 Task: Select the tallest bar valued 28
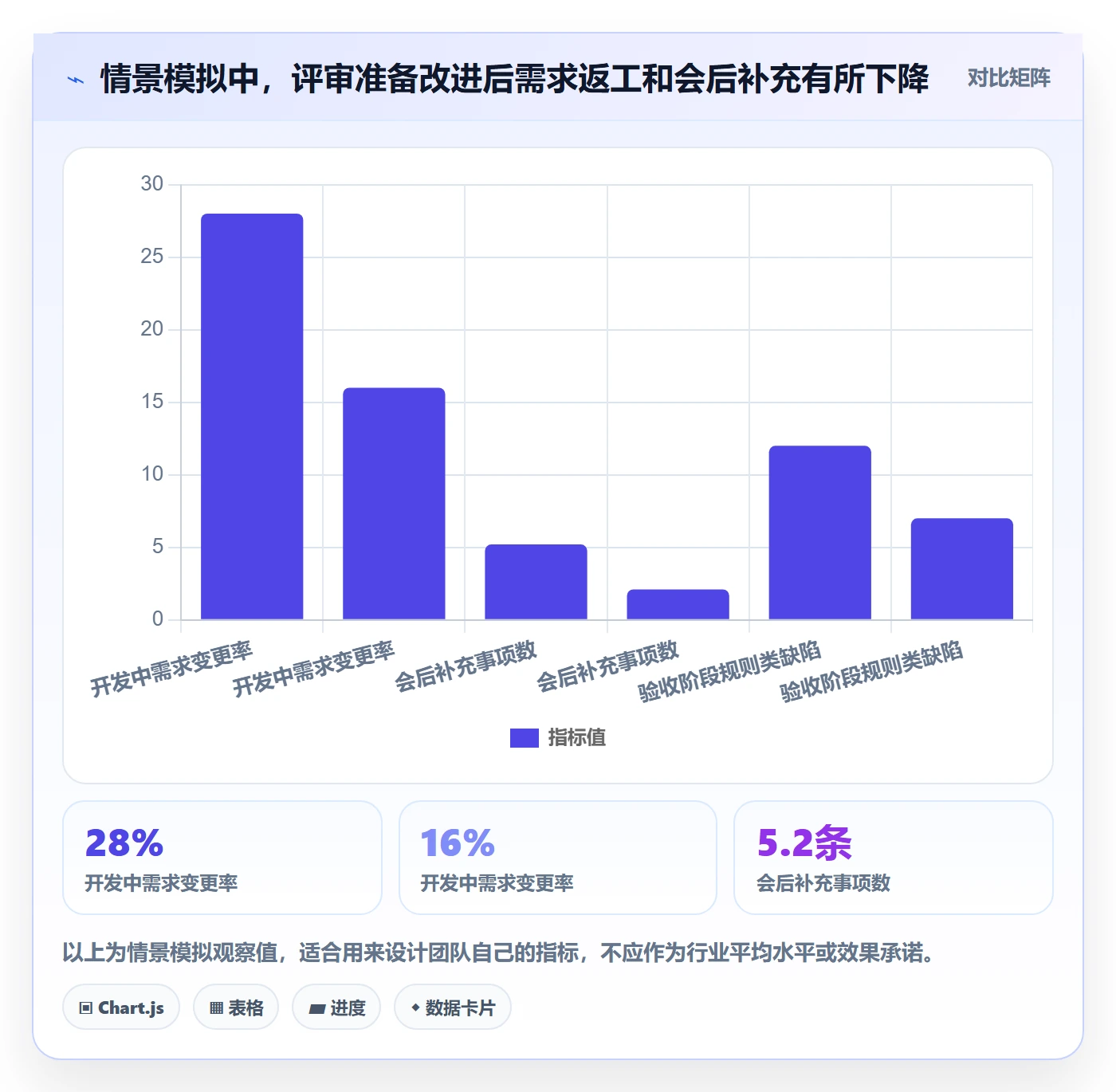coord(252,416)
